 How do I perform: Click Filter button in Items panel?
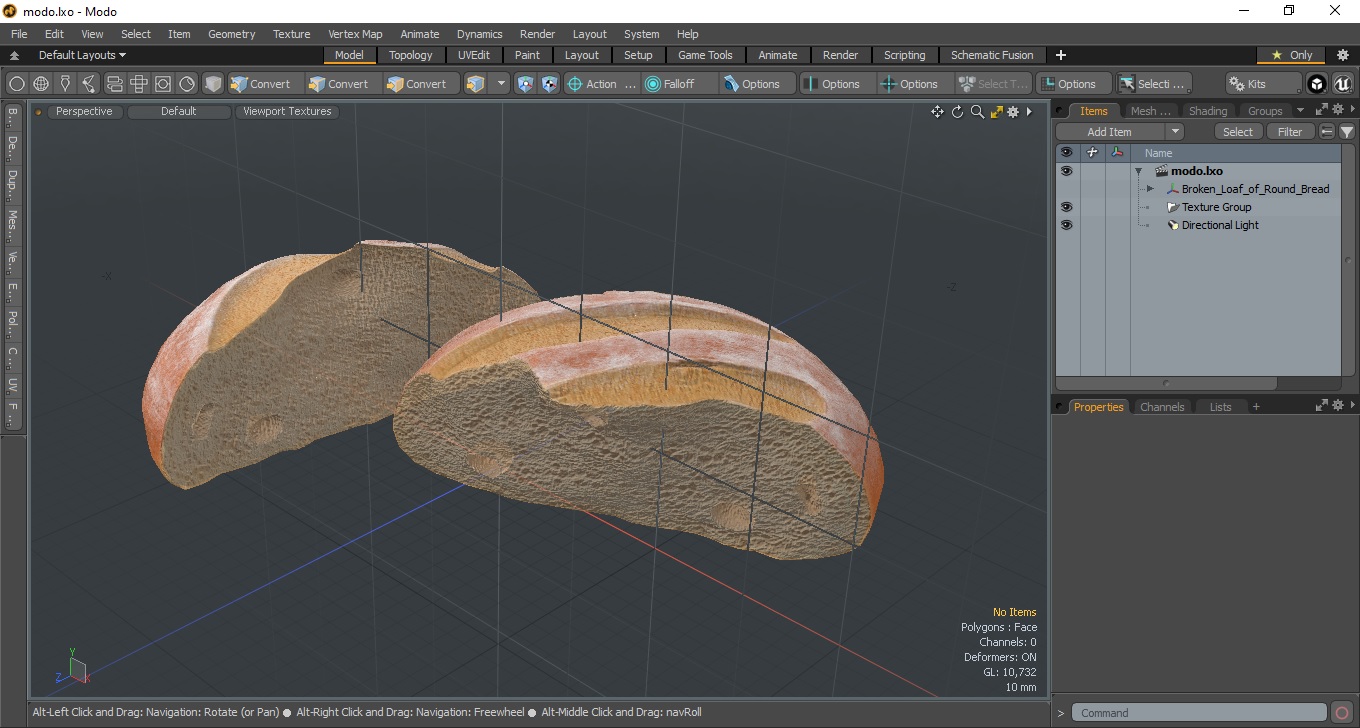tap(1291, 132)
